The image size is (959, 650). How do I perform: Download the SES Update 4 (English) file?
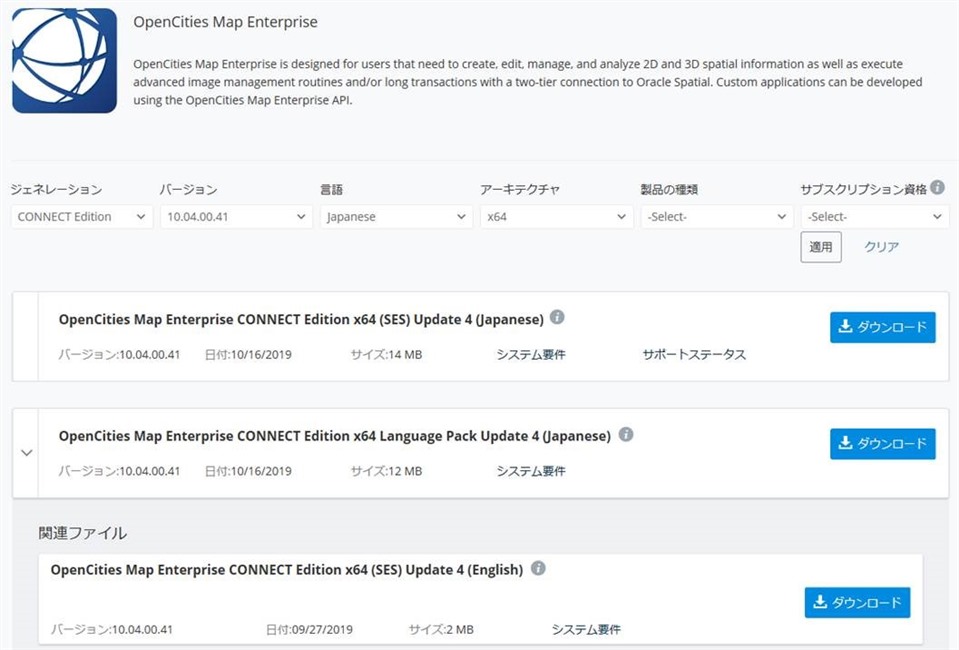click(x=857, y=602)
